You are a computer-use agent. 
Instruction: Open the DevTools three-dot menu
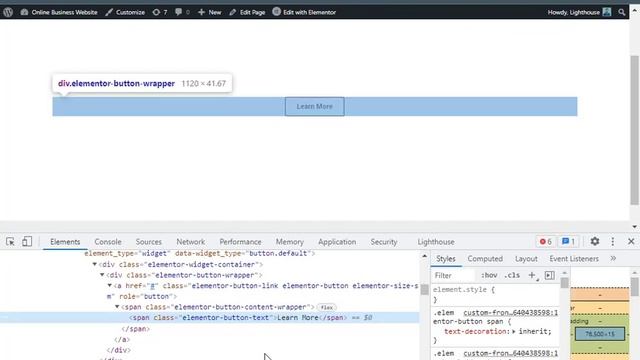click(613, 242)
